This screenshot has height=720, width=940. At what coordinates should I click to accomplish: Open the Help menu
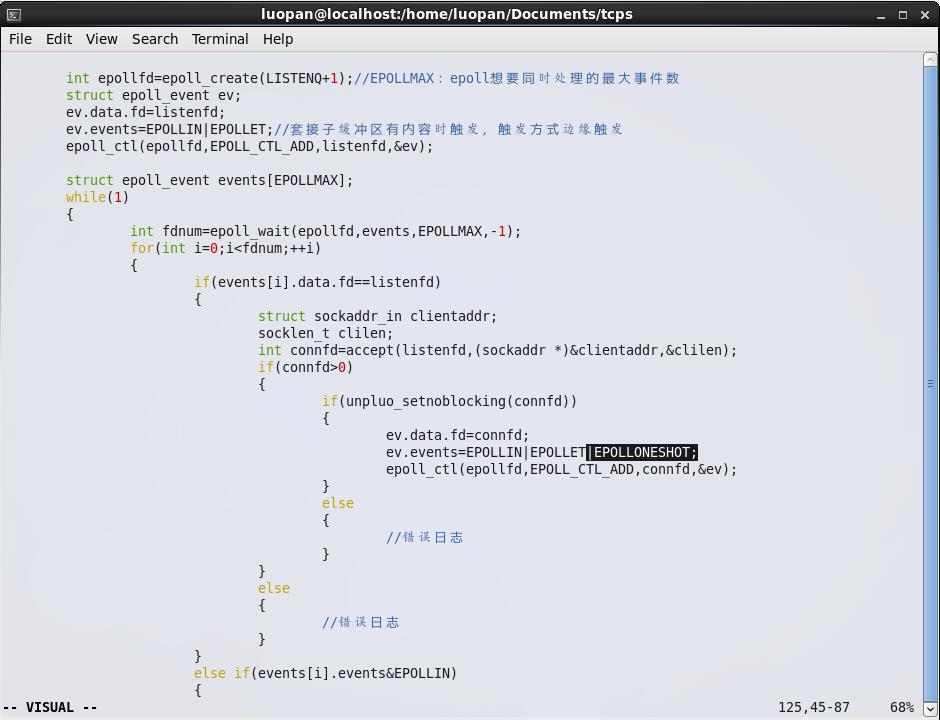[x=278, y=39]
